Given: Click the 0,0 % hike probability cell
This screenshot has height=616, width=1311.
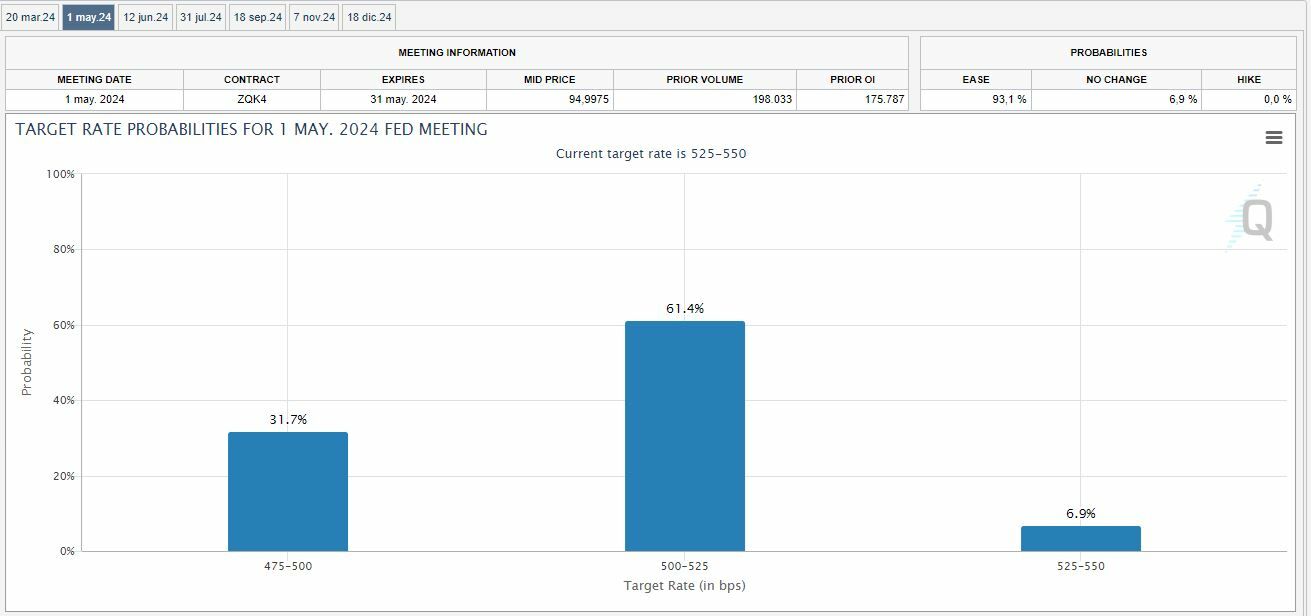Looking at the screenshot, I should coord(1249,99).
